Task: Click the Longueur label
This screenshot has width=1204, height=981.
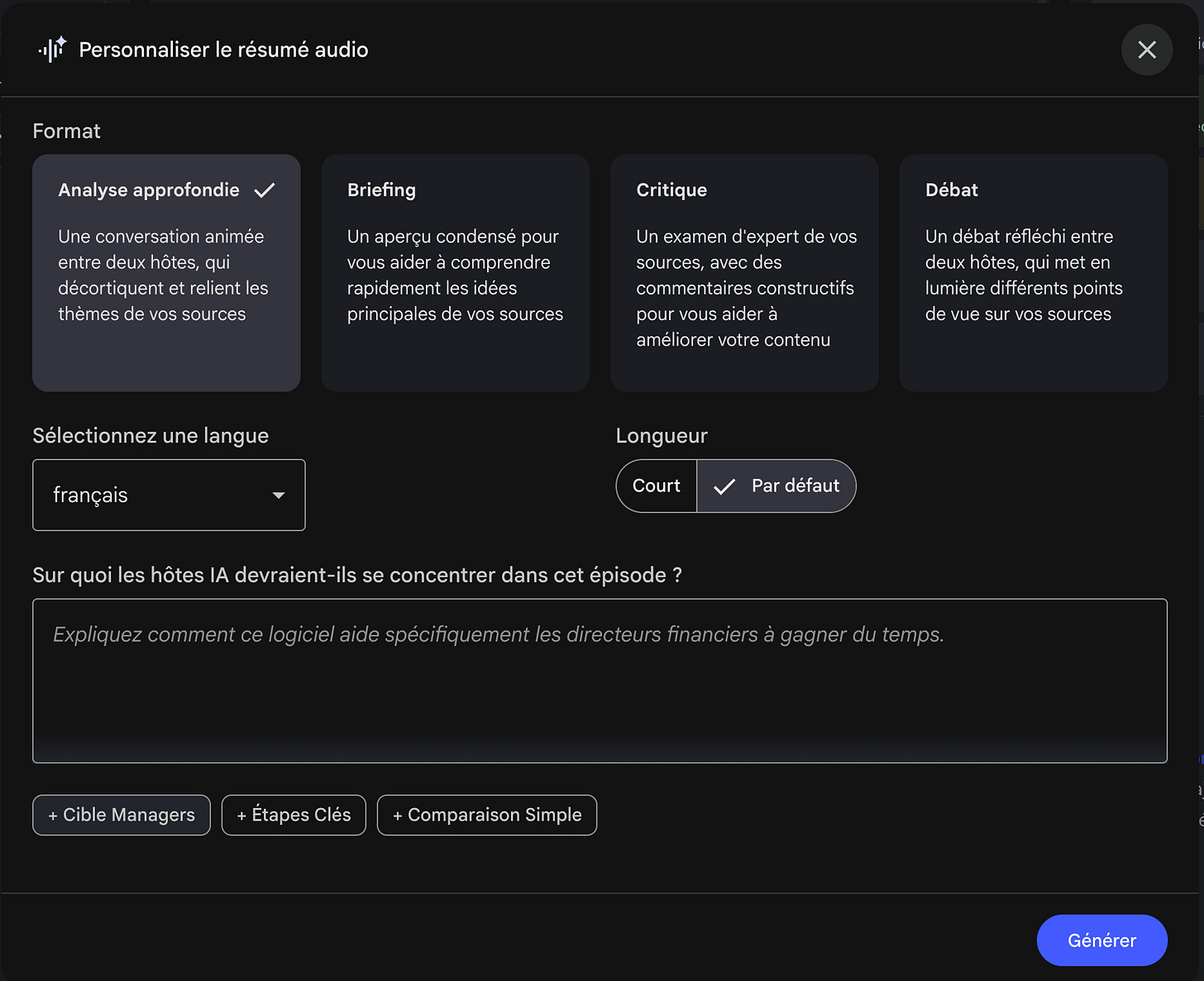Action: tap(662, 436)
